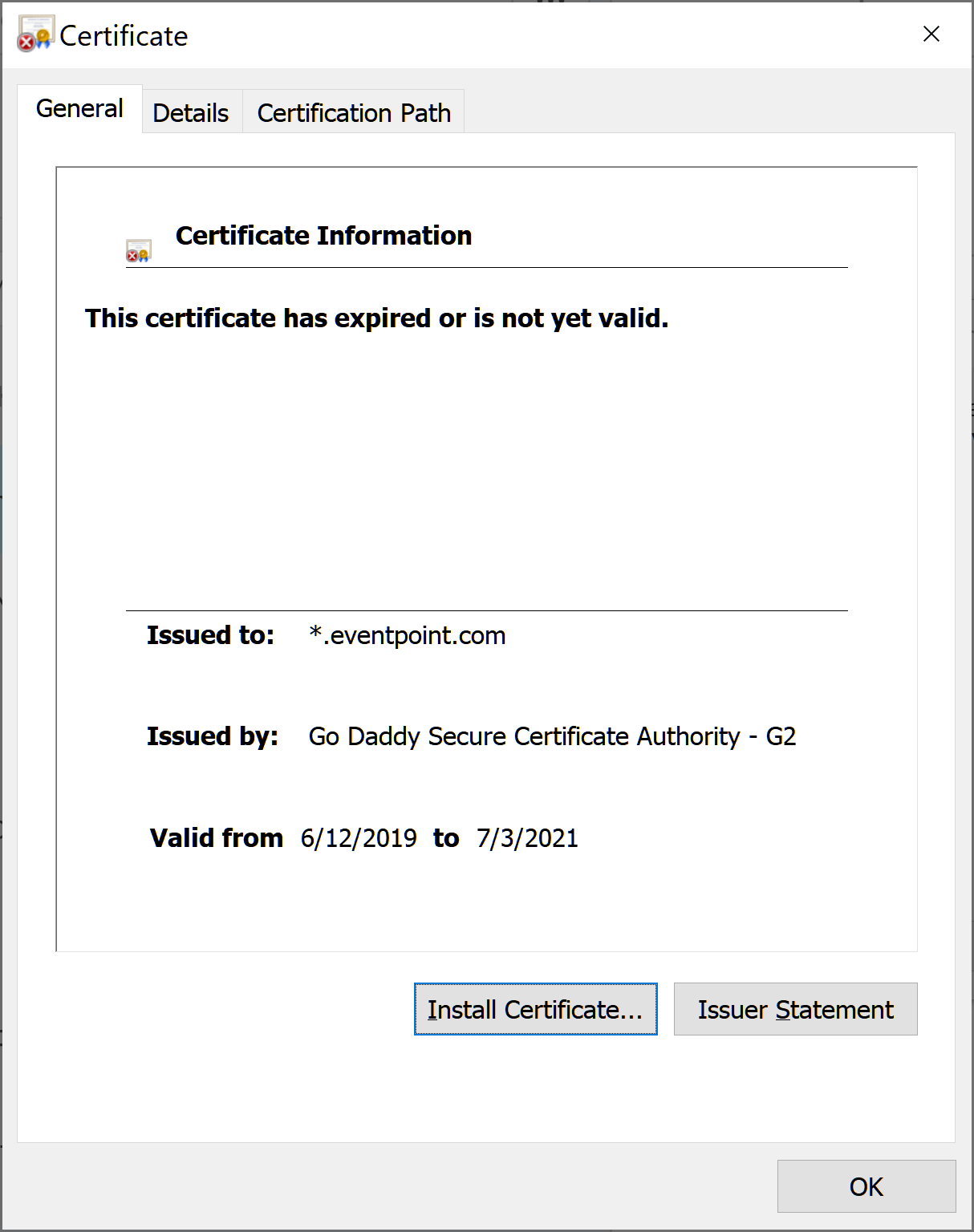Click the 7/3/2021 expiration date
974x1232 pixels.
coord(527,838)
